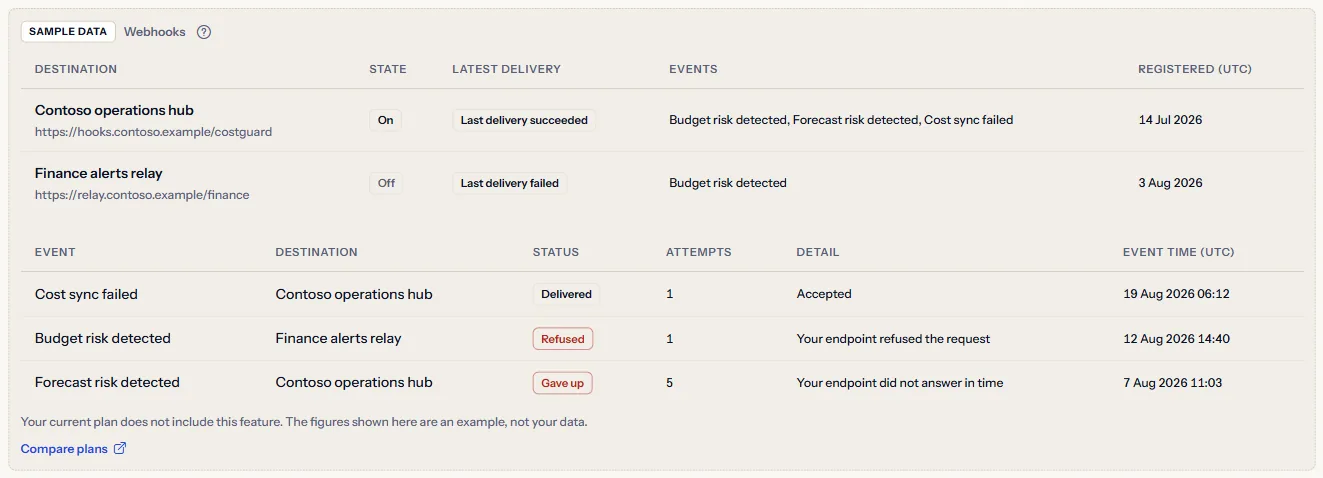Click the REGISTERED (UTC) column header
The image size is (1323, 478).
(1195, 70)
